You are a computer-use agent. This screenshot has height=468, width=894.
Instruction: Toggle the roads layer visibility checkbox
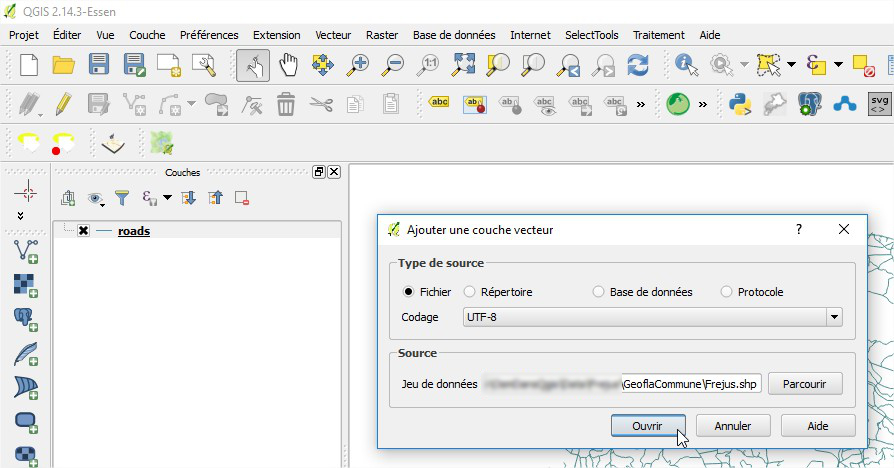pos(83,230)
